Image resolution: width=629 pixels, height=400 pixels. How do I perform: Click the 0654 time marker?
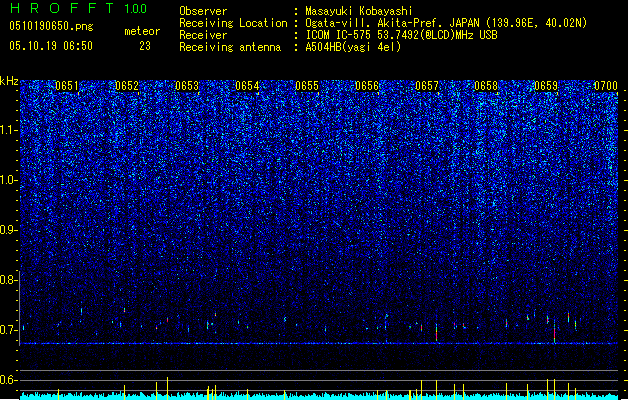(247, 86)
